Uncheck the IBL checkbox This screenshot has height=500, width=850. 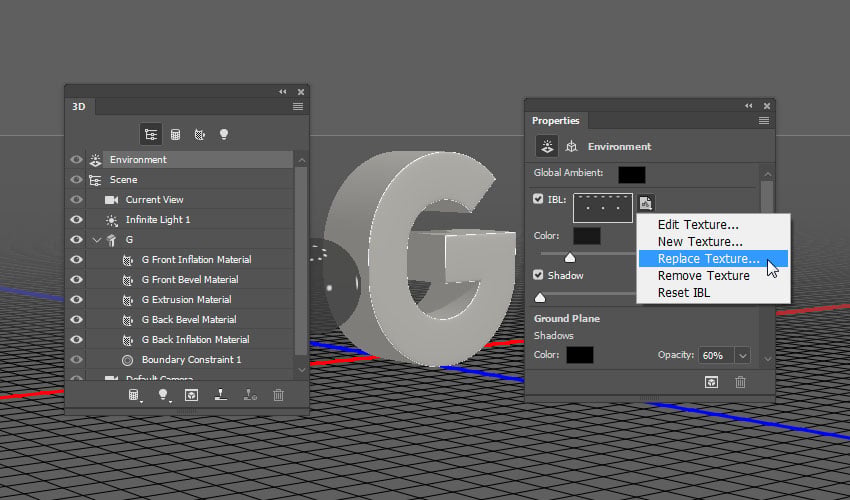click(538, 199)
